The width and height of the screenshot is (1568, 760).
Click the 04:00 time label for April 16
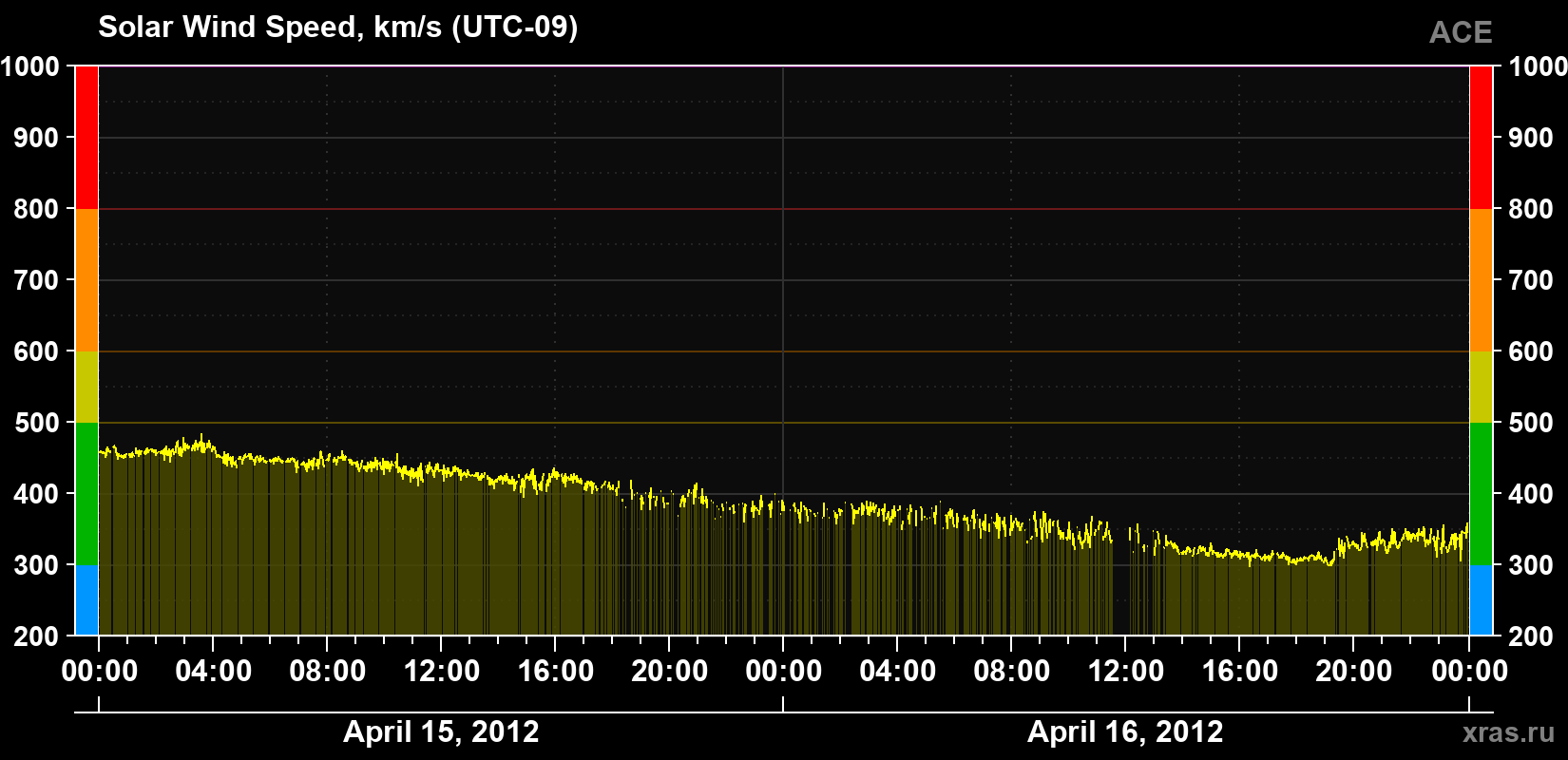[x=897, y=672]
